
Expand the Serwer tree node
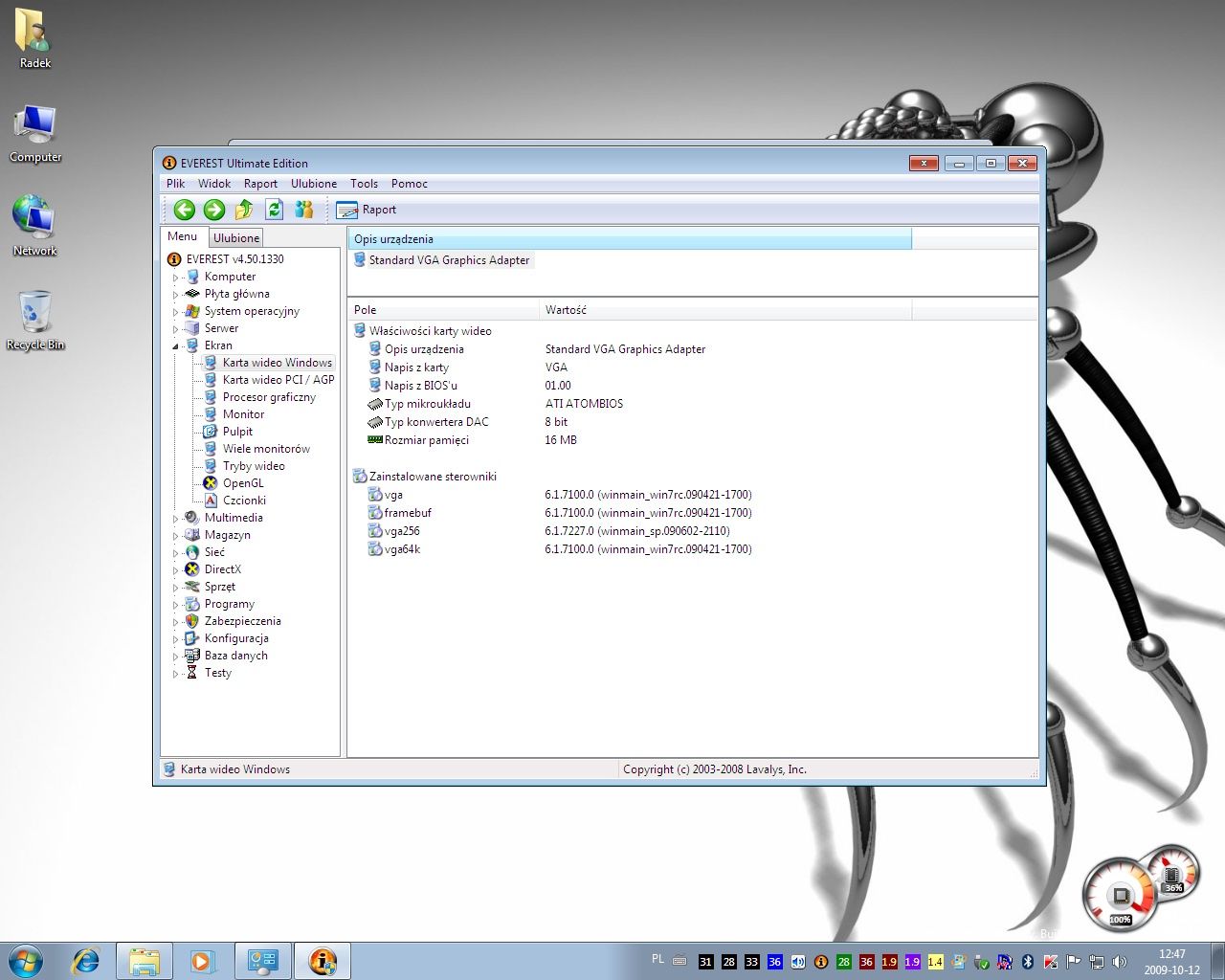[x=175, y=329]
